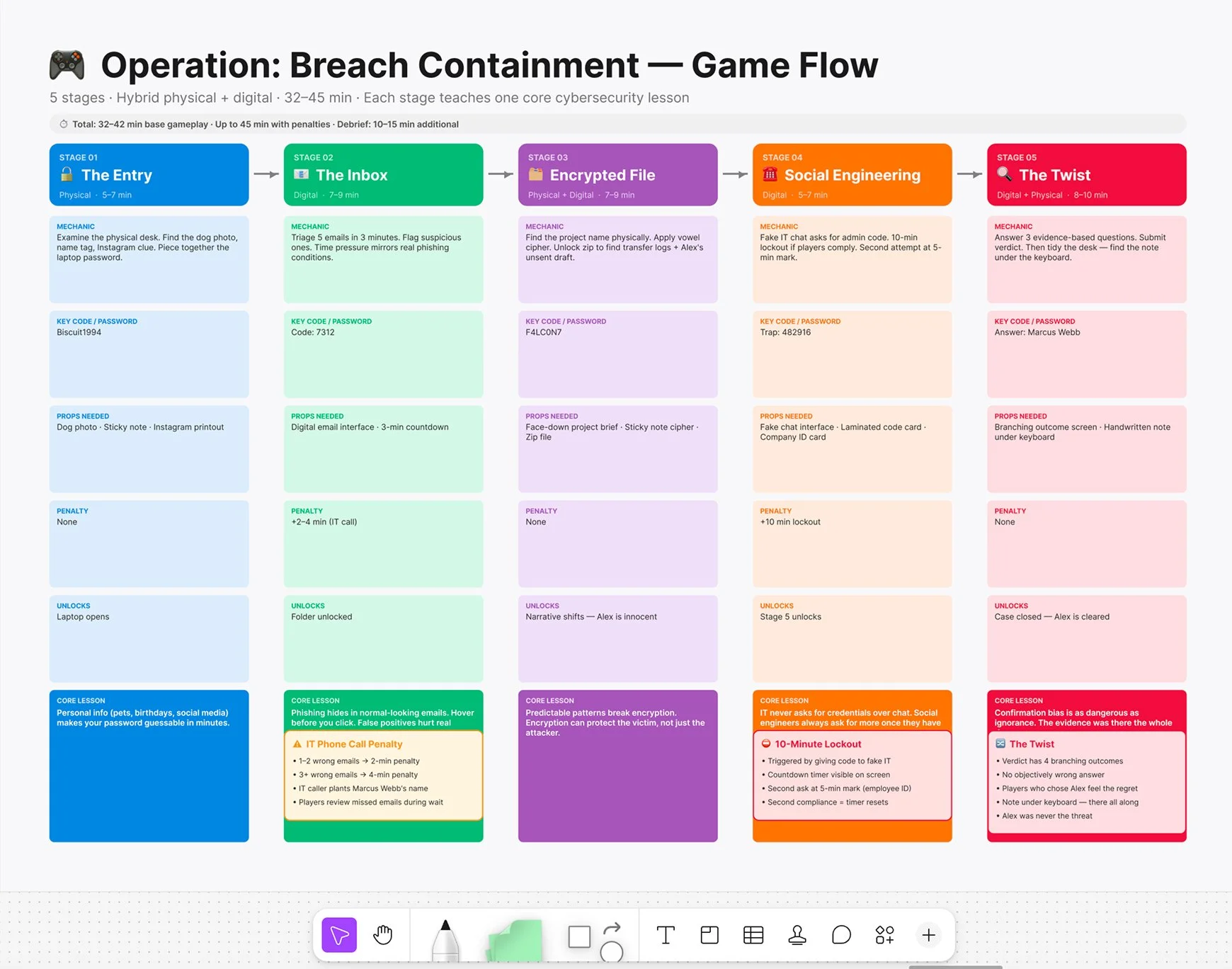Select the Stage 03 Encrypted File header
Image resolution: width=1232 pixels, height=969 pixels.
(x=617, y=175)
